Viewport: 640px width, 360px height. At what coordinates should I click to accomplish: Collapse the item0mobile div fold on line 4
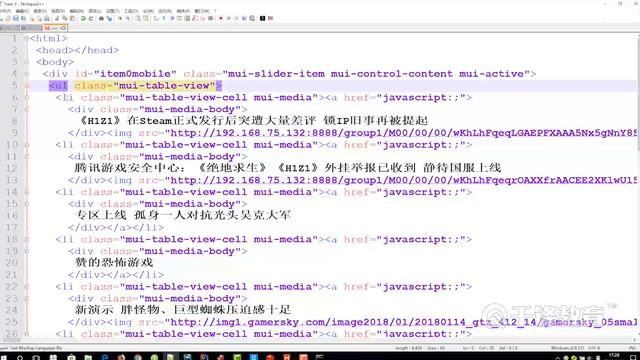pyautogui.click(x=27, y=74)
